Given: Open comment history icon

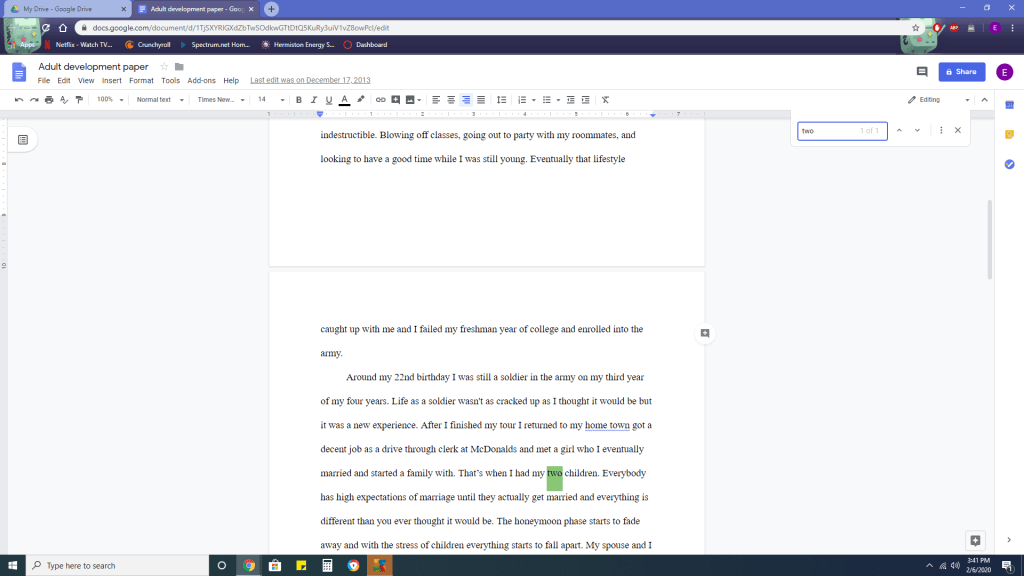Looking at the screenshot, I should [922, 72].
